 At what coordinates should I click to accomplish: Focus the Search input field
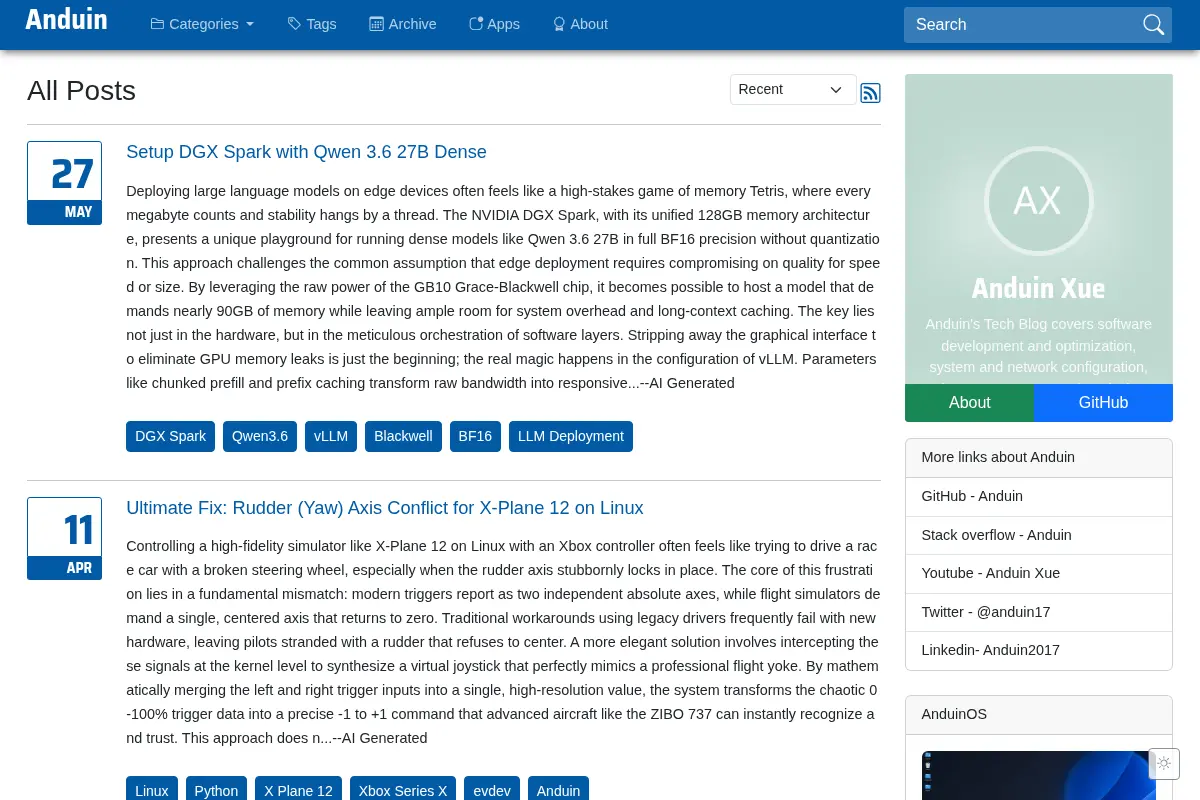pyautogui.click(x=1022, y=25)
